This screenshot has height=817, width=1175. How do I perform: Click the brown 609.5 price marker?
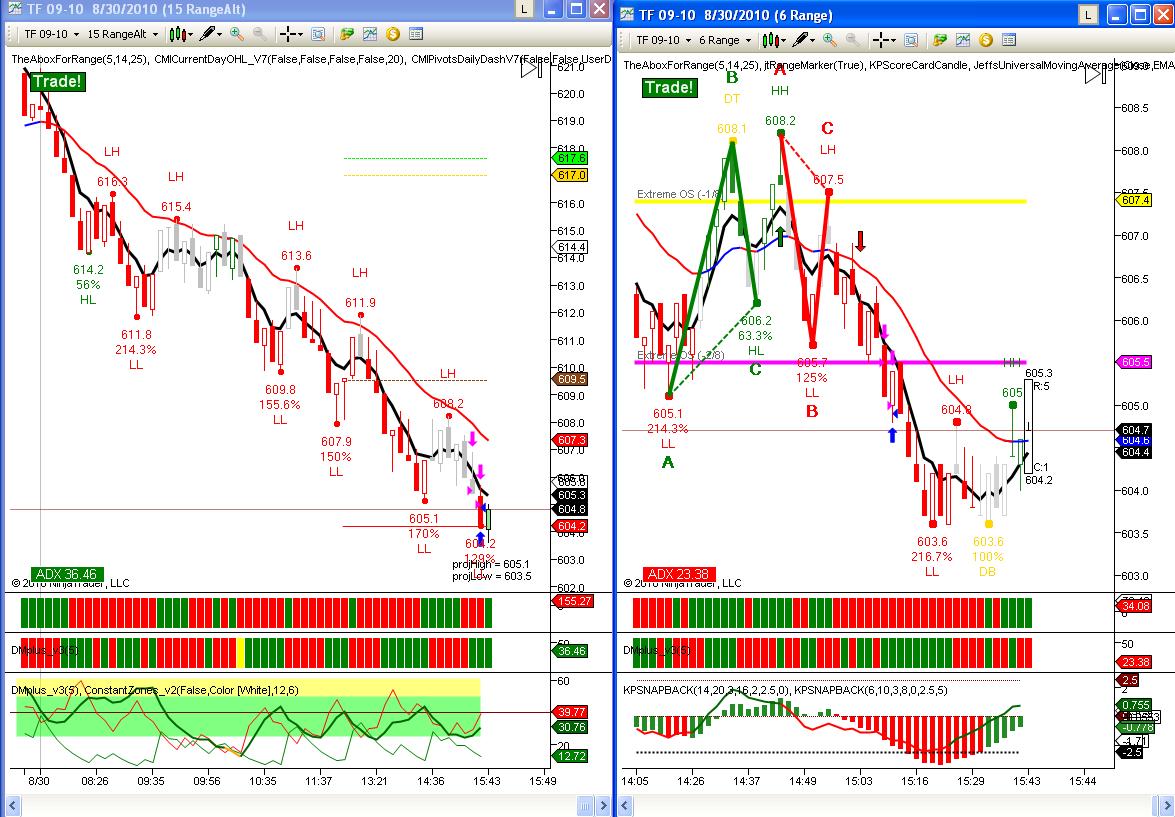[570, 379]
